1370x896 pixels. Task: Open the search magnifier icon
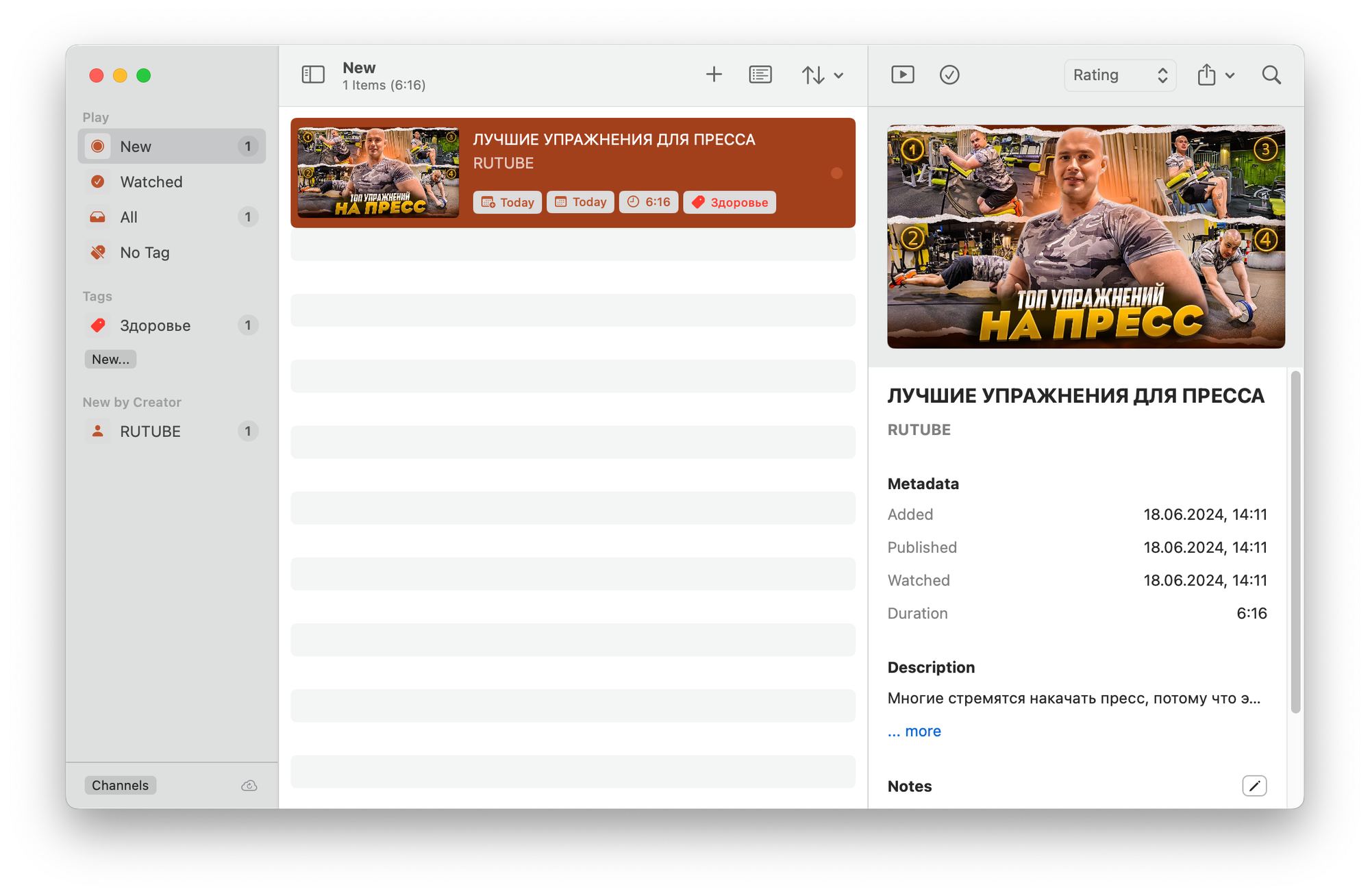pyautogui.click(x=1271, y=75)
